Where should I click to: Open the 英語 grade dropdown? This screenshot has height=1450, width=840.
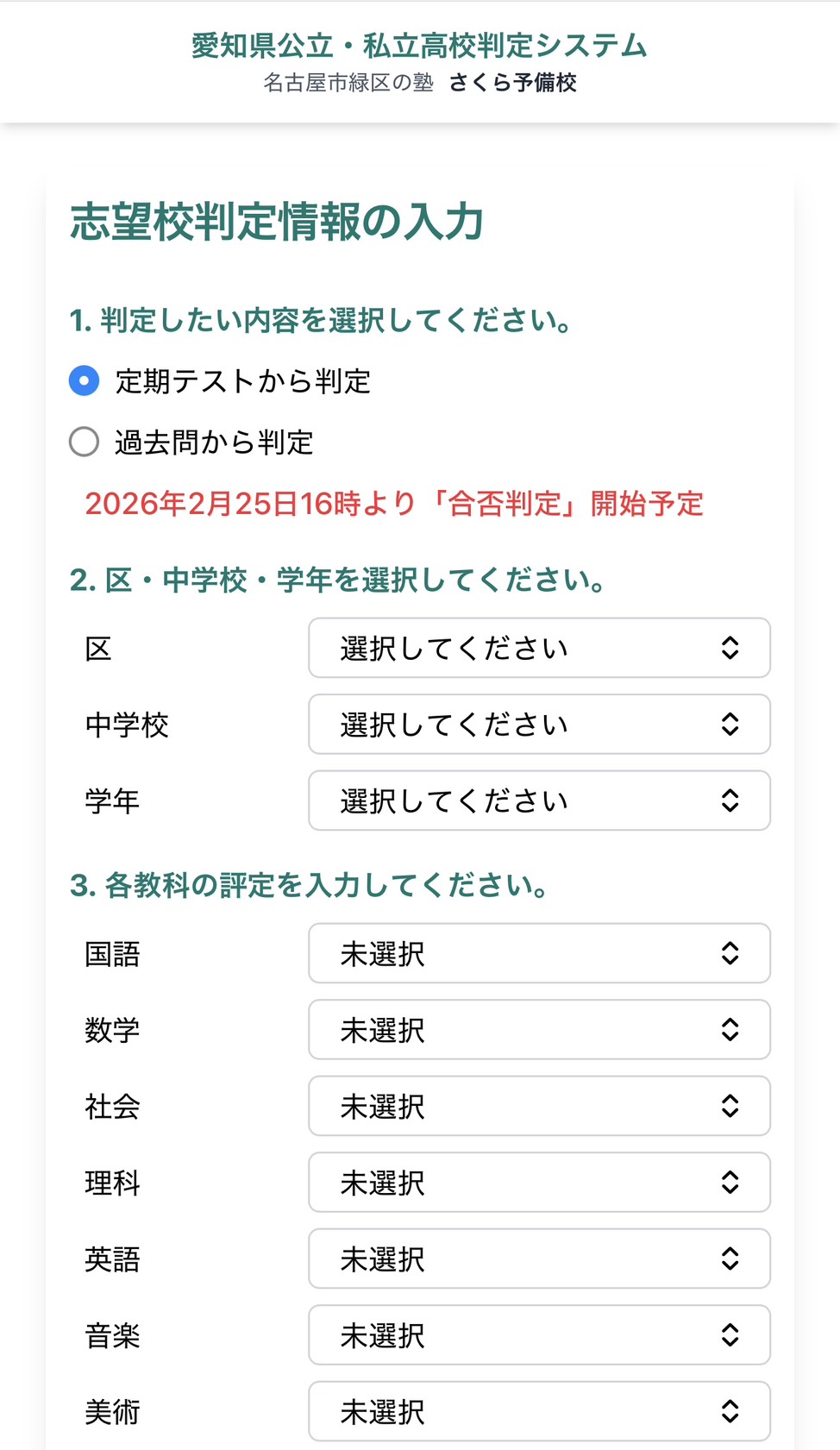point(538,1259)
